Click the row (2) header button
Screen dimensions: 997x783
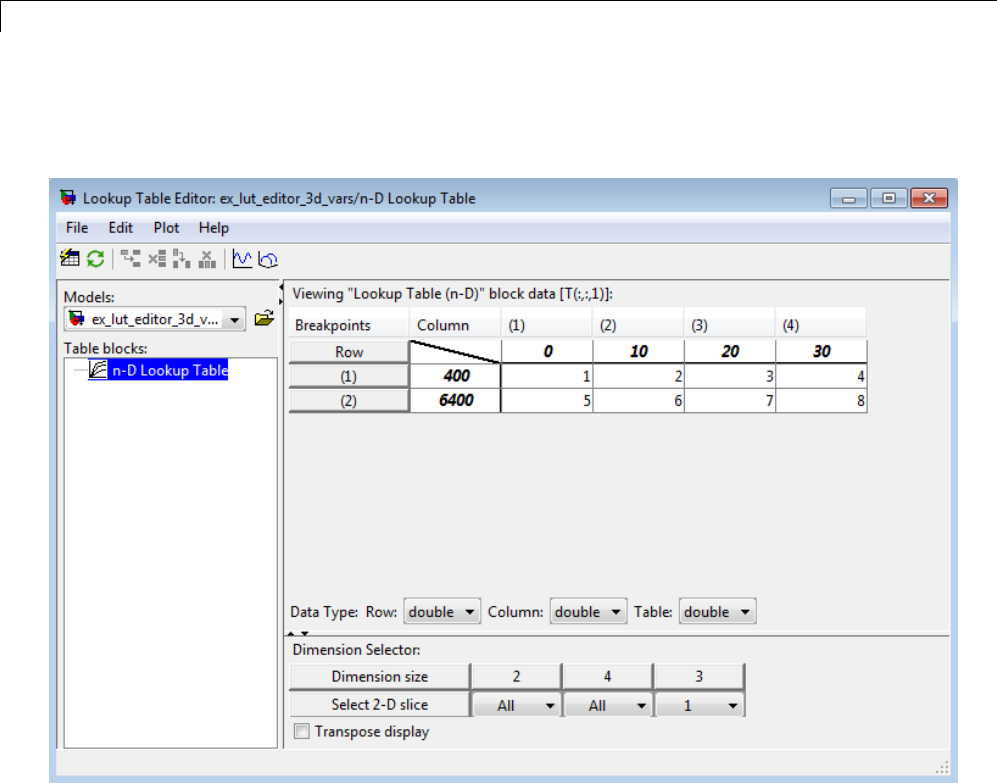click(349, 401)
